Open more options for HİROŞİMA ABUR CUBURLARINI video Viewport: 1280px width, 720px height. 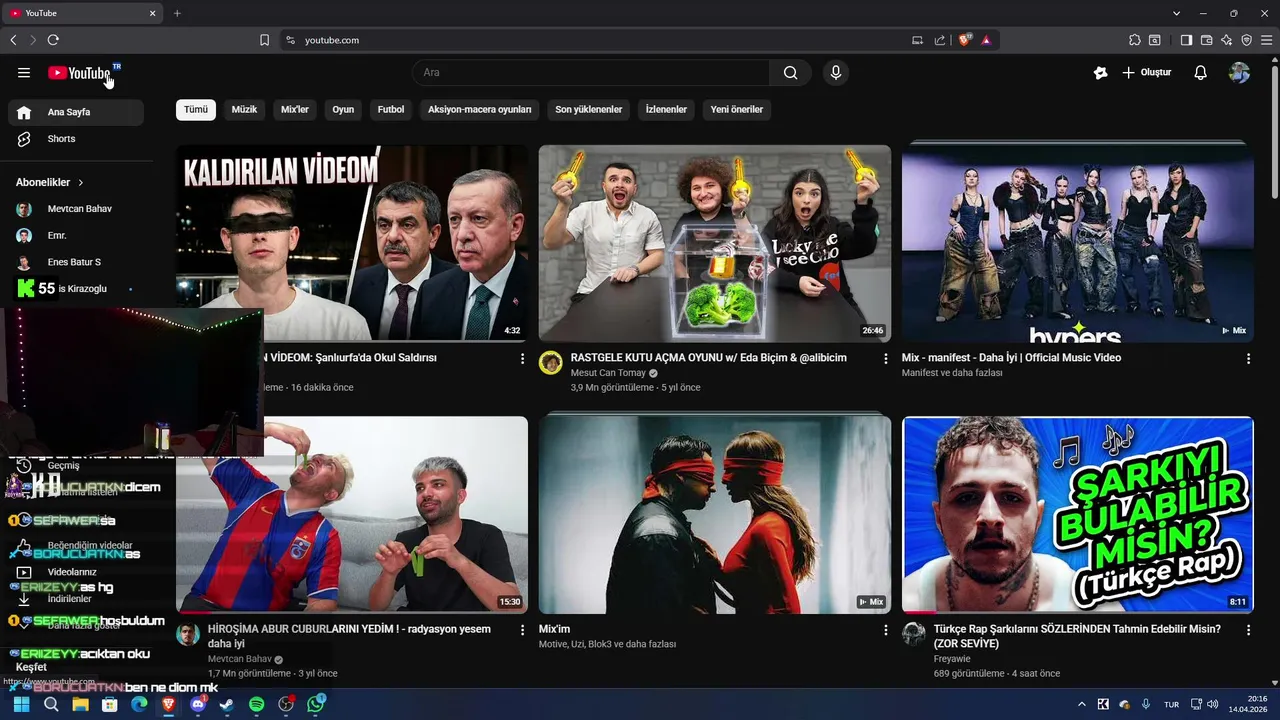pos(522,630)
